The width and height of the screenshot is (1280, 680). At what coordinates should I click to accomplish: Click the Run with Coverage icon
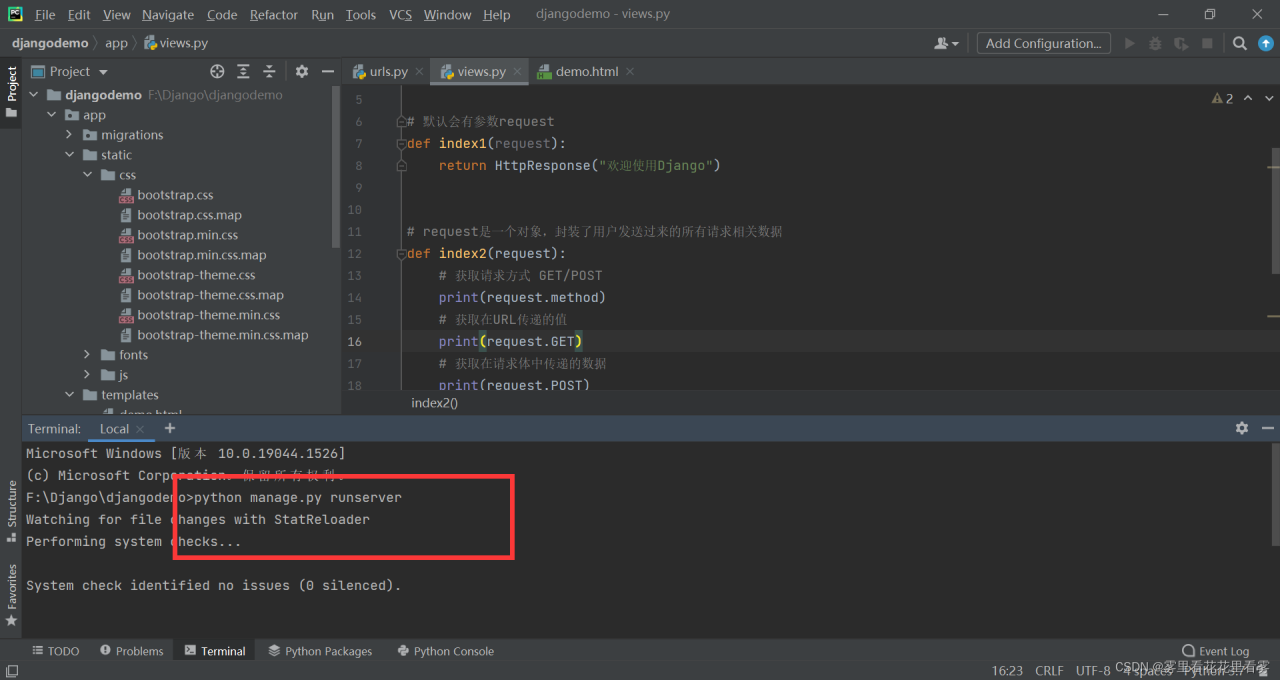(x=1181, y=43)
